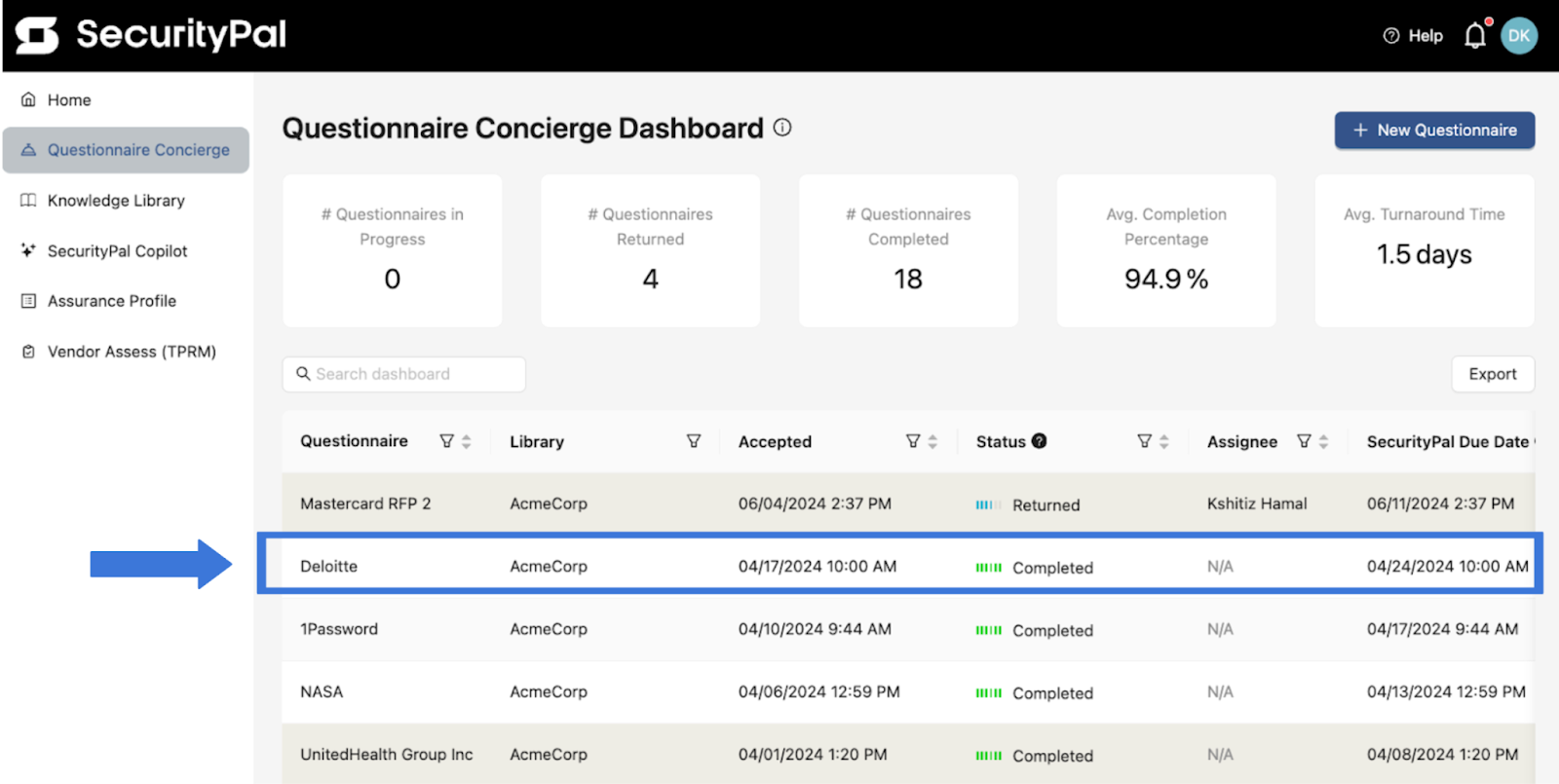Open the 1Password questionnaire row
Image resolution: width=1559 pixels, height=784 pixels.
908,629
